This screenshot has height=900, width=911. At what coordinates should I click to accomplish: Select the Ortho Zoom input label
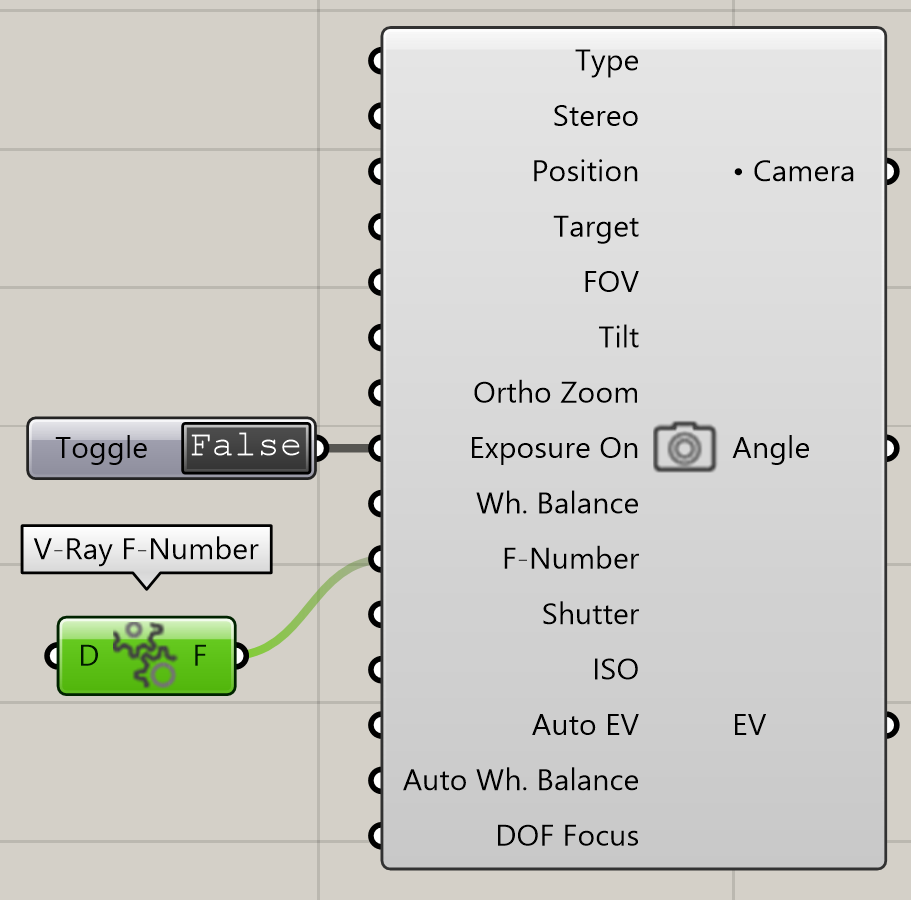(555, 393)
